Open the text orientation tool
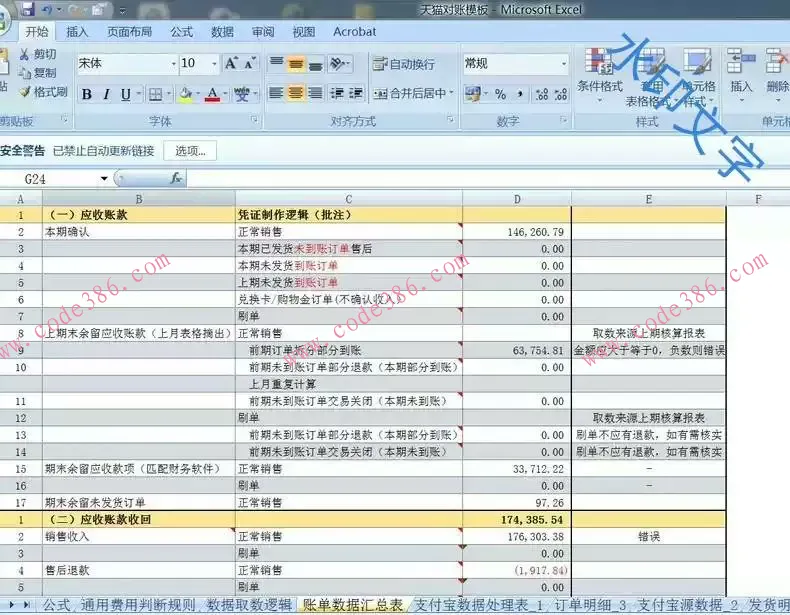The width and height of the screenshot is (790, 615). (339, 63)
